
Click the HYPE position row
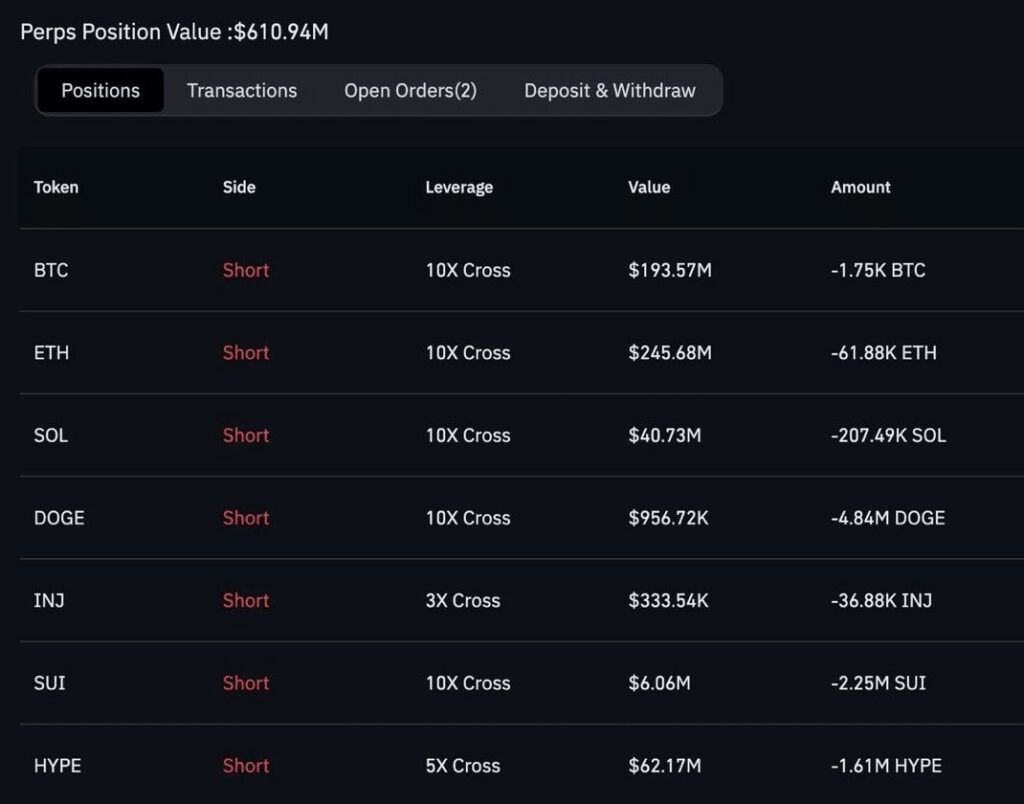[57, 766]
